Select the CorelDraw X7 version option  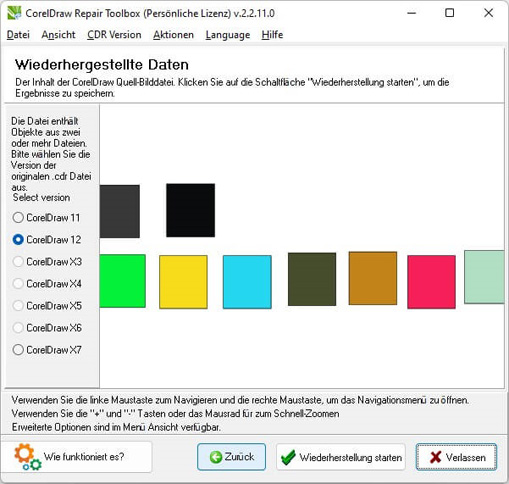[x=47, y=350]
